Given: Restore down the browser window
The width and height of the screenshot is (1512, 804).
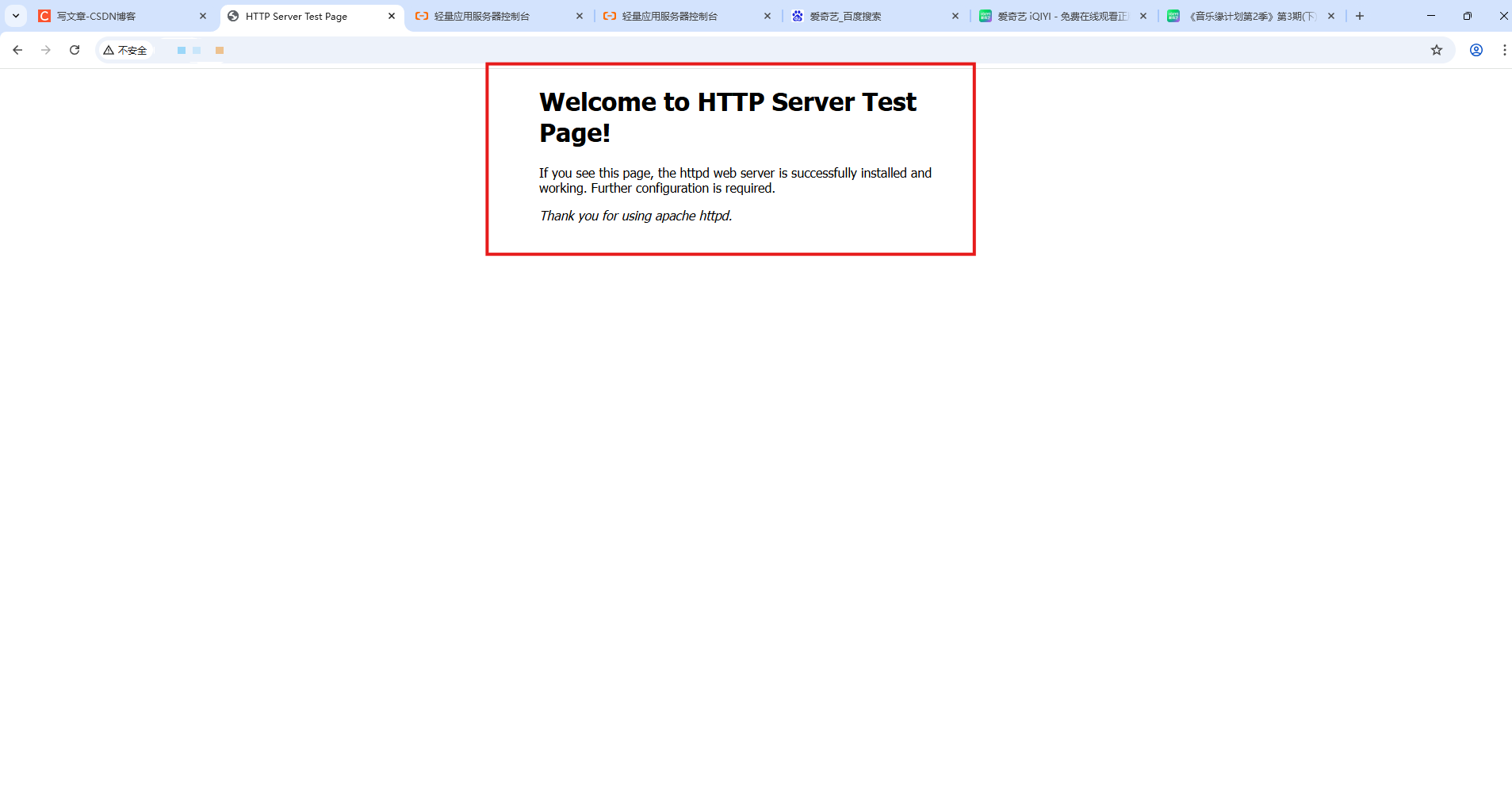Looking at the screenshot, I should pos(1468,16).
